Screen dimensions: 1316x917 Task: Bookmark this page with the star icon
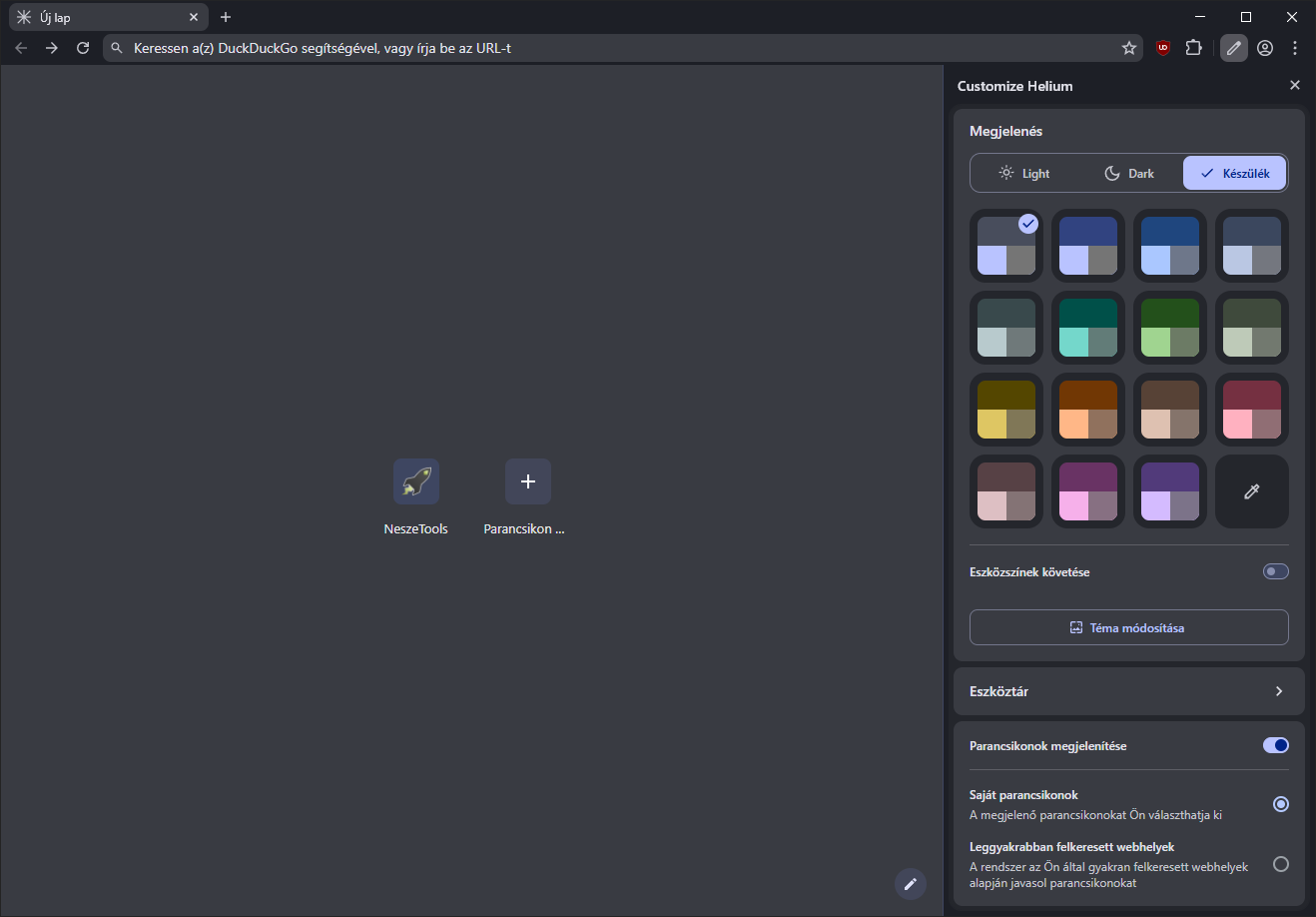(1129, 48)
